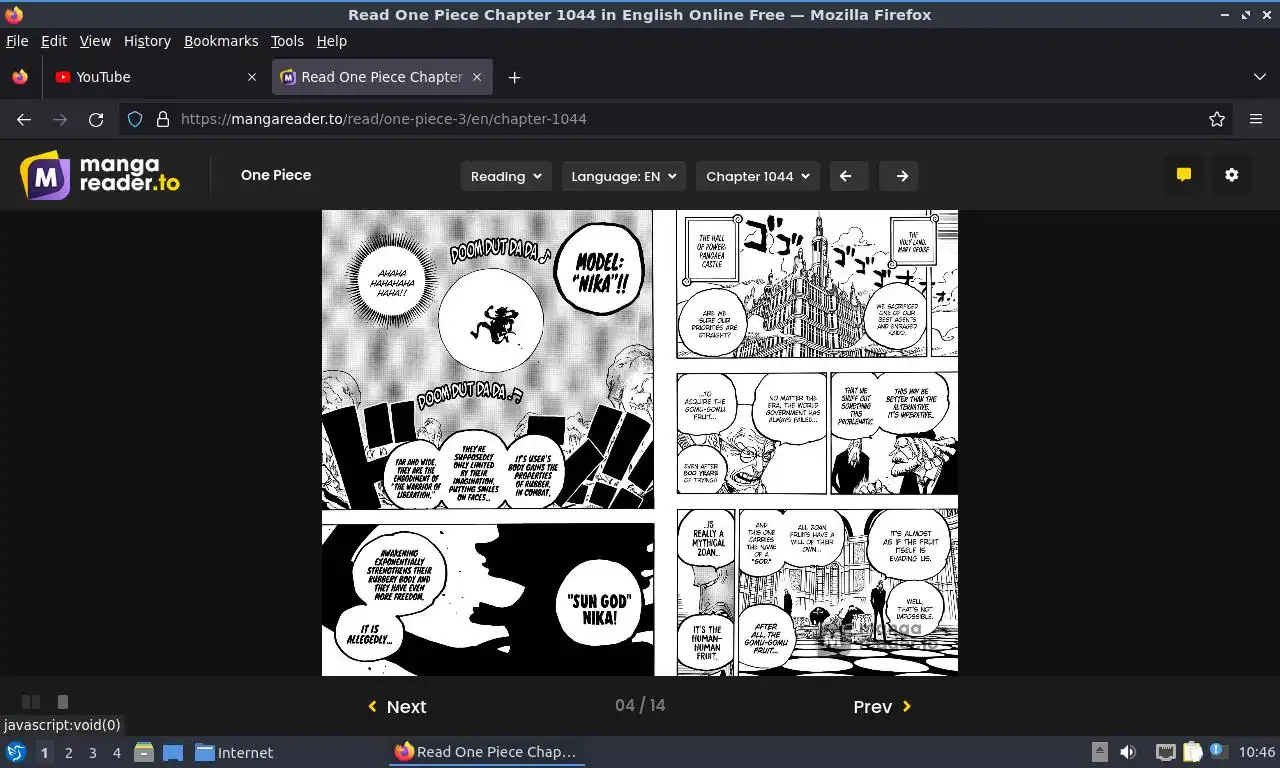Open the Firefox hamburger menu
1280x768 pixels.
1256,119
